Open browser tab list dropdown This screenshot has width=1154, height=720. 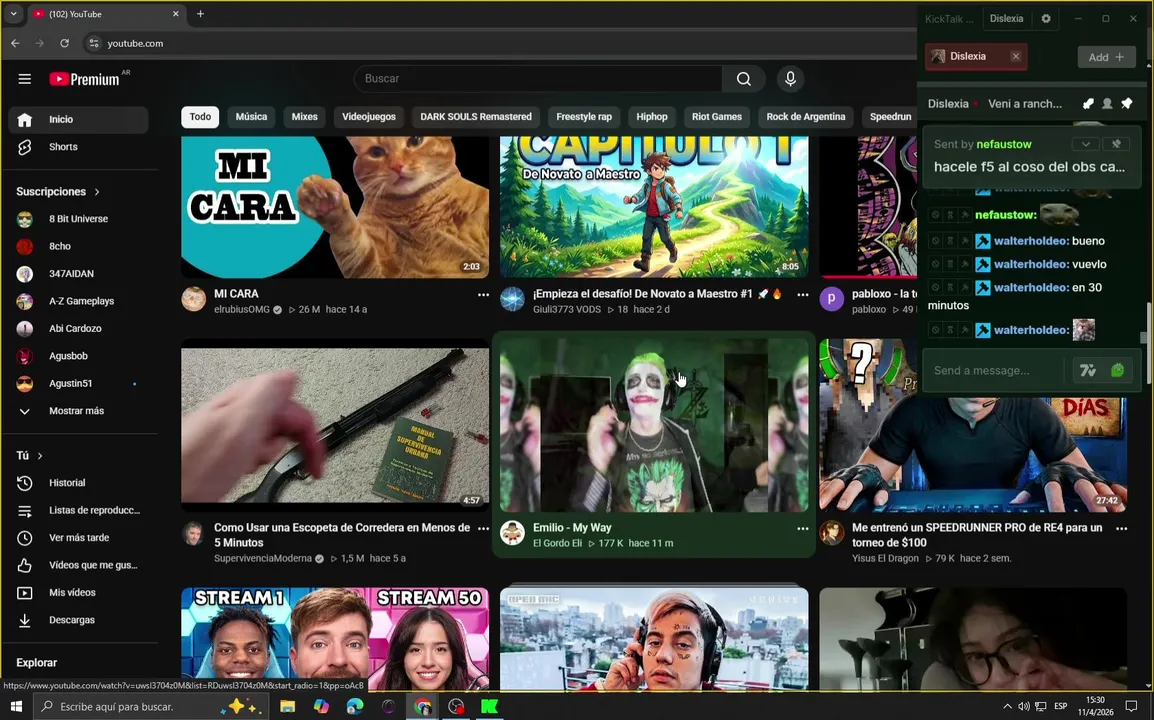13,14
